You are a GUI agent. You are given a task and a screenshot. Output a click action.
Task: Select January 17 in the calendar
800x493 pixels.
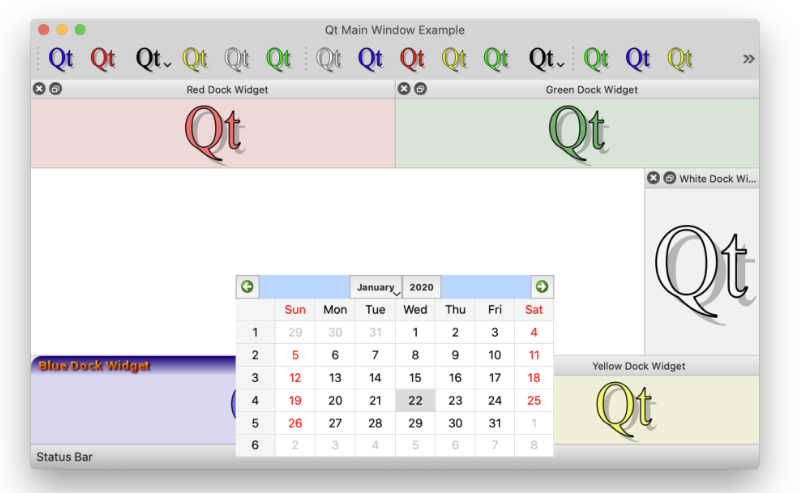pyautogui.click(x=495, y=378)
